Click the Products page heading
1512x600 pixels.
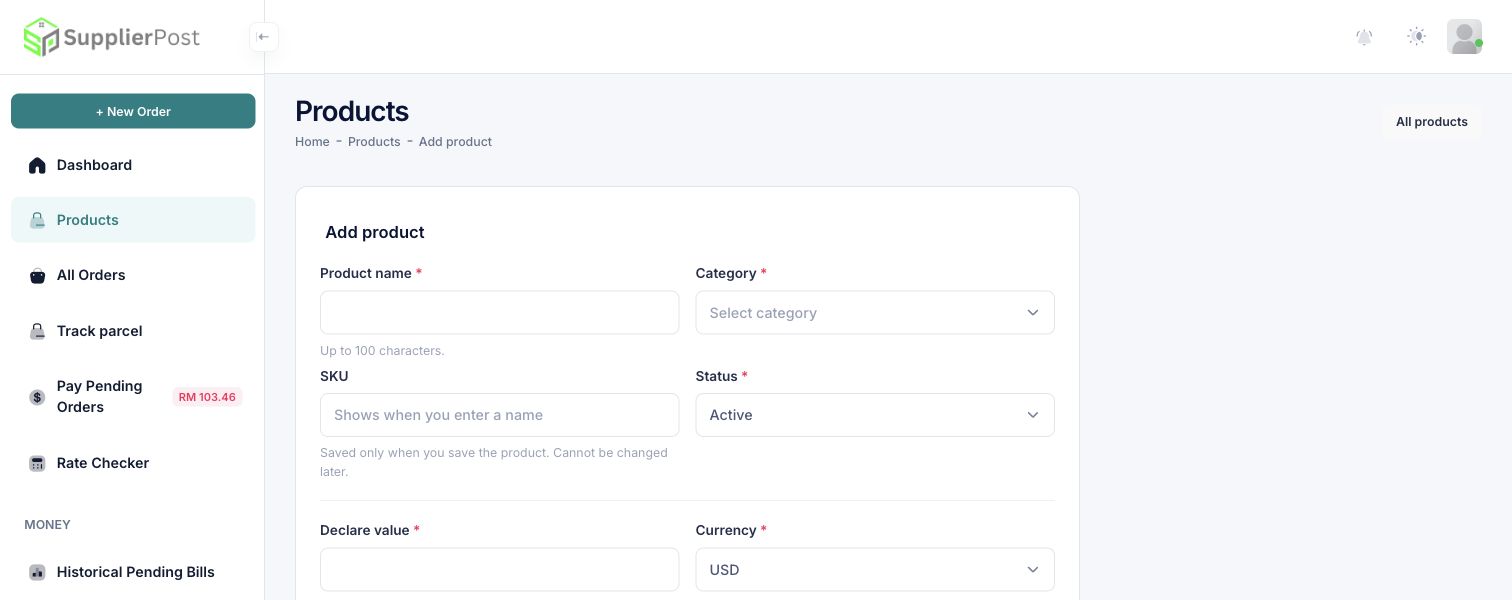coord(352,111)
